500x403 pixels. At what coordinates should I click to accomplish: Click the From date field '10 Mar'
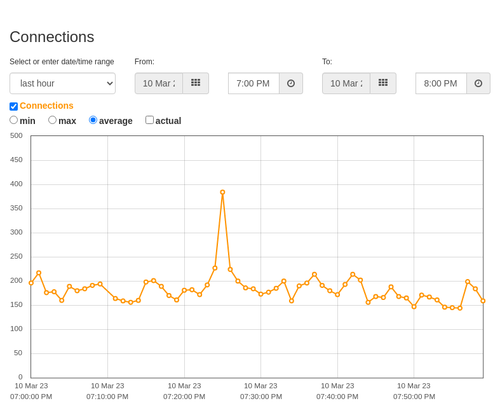coord(159,83)
